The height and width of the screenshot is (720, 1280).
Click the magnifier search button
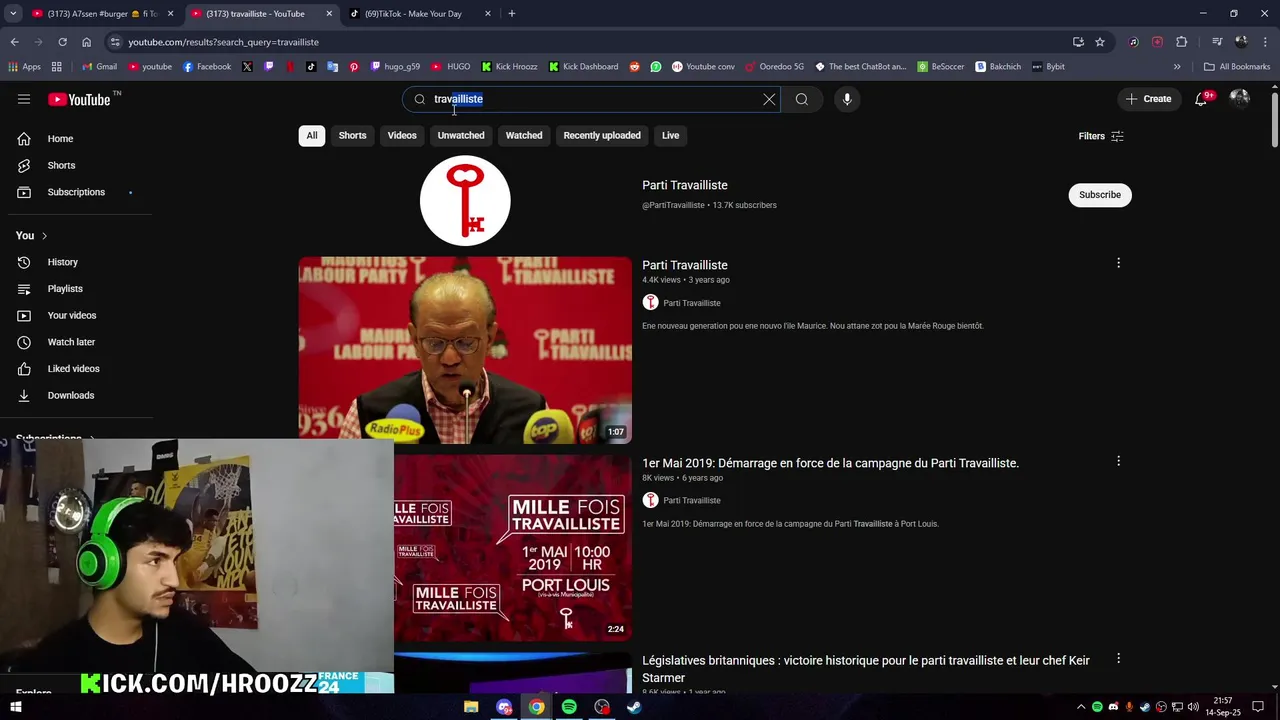point(801,99)
